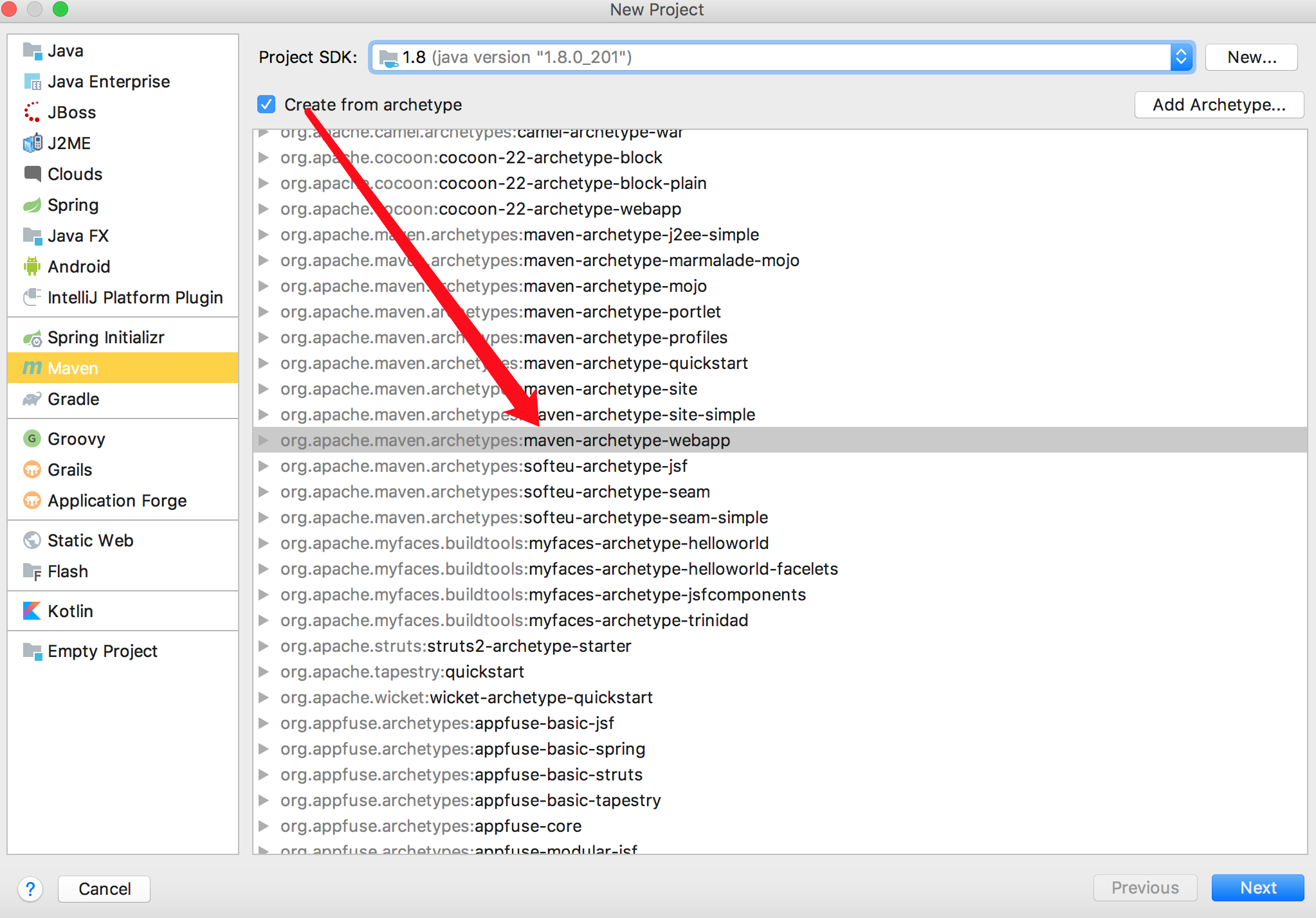Select cocoon-22-archetype-block-plain row
The width and height of the screenshot is (1316, 918).
[780, 183]
